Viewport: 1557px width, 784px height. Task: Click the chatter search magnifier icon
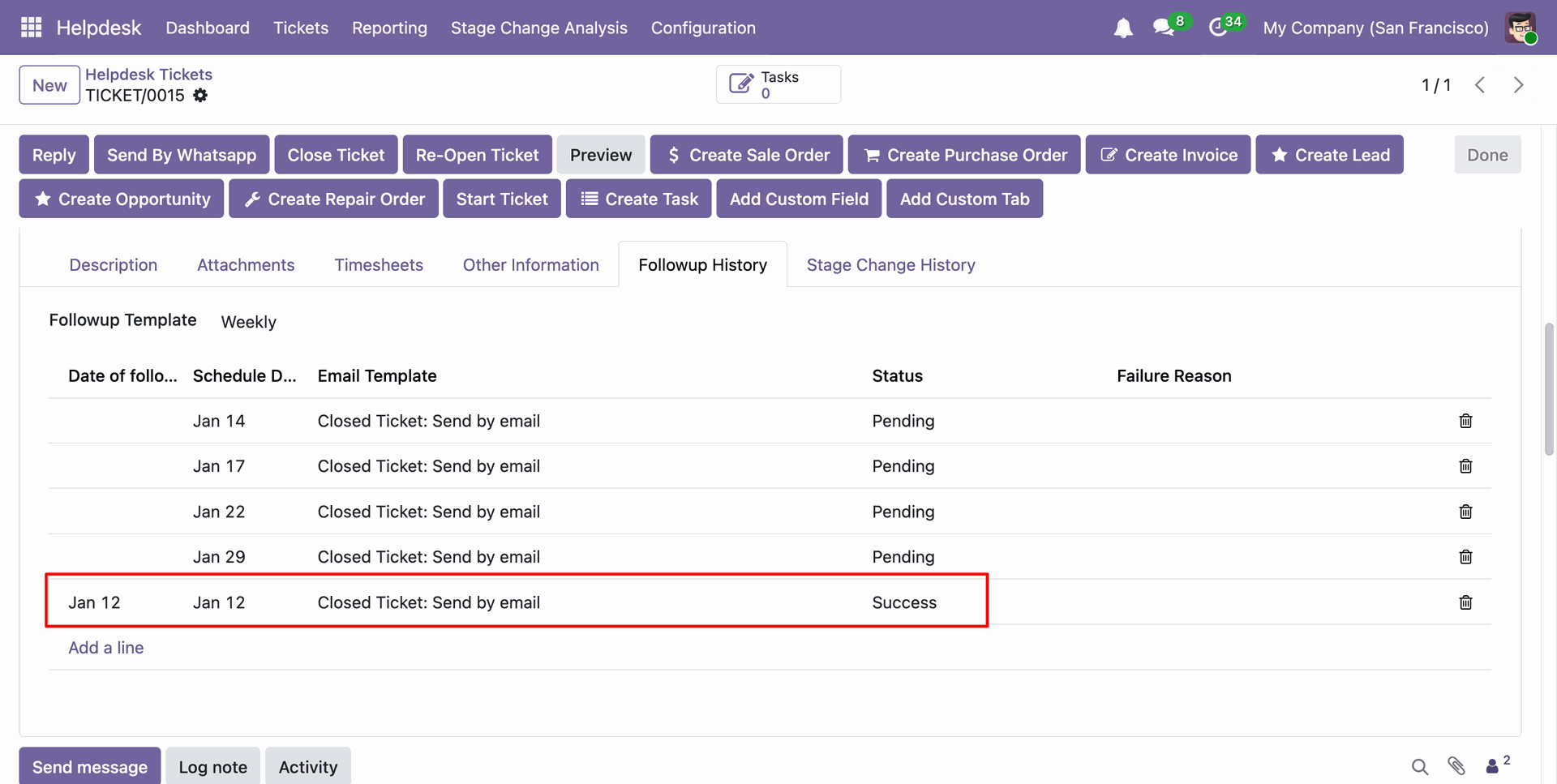pyautogui.click(x=1419, y=766)
